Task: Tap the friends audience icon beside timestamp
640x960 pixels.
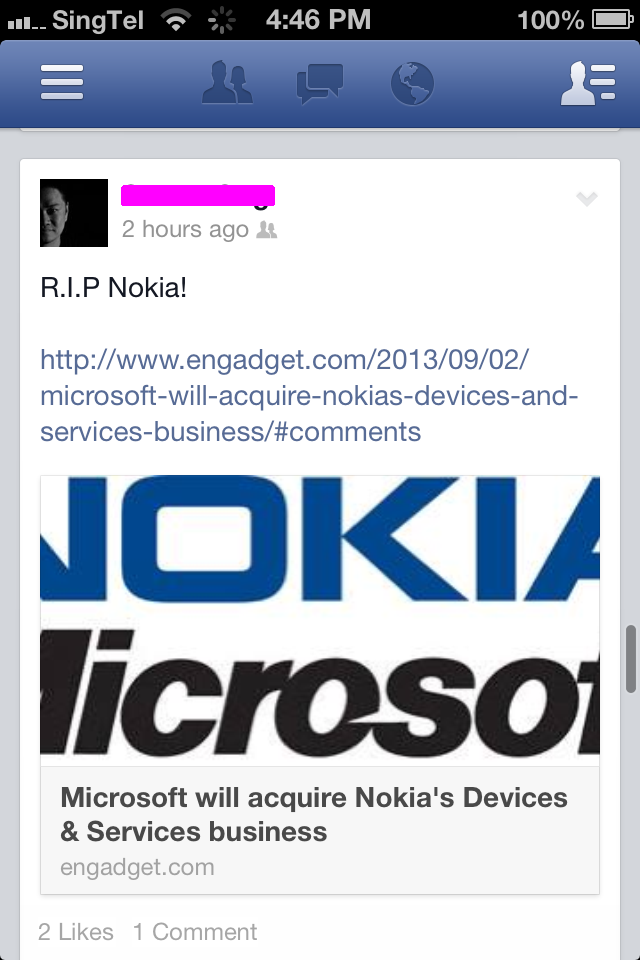Action: pos(266,230)
